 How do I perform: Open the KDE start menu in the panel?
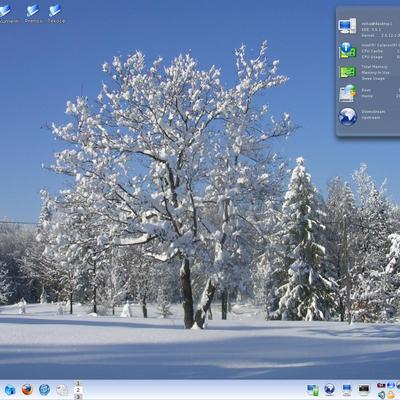click(x=10, y=390)
